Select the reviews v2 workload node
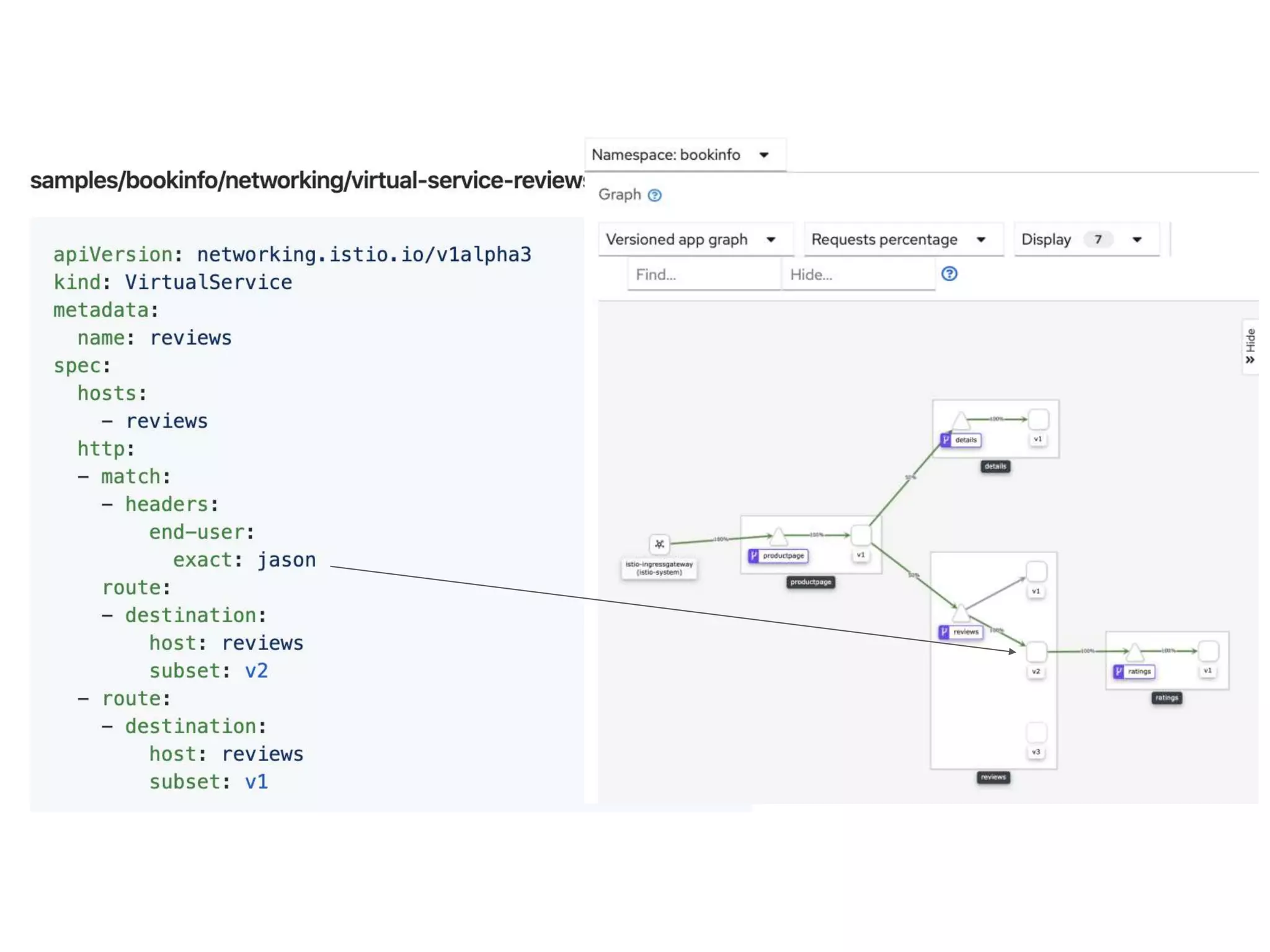Screen dimensions: 1270x952 [1036, 651]
